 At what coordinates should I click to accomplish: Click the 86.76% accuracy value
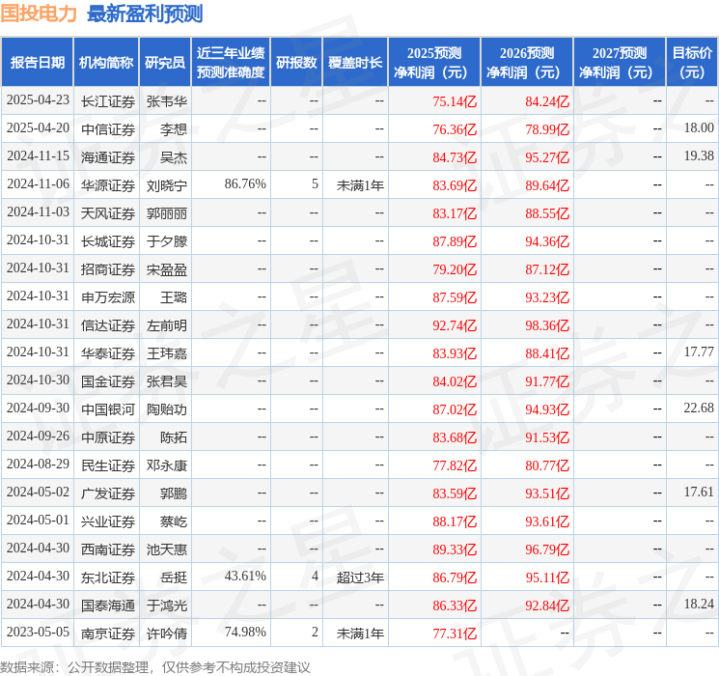[245, 184]
